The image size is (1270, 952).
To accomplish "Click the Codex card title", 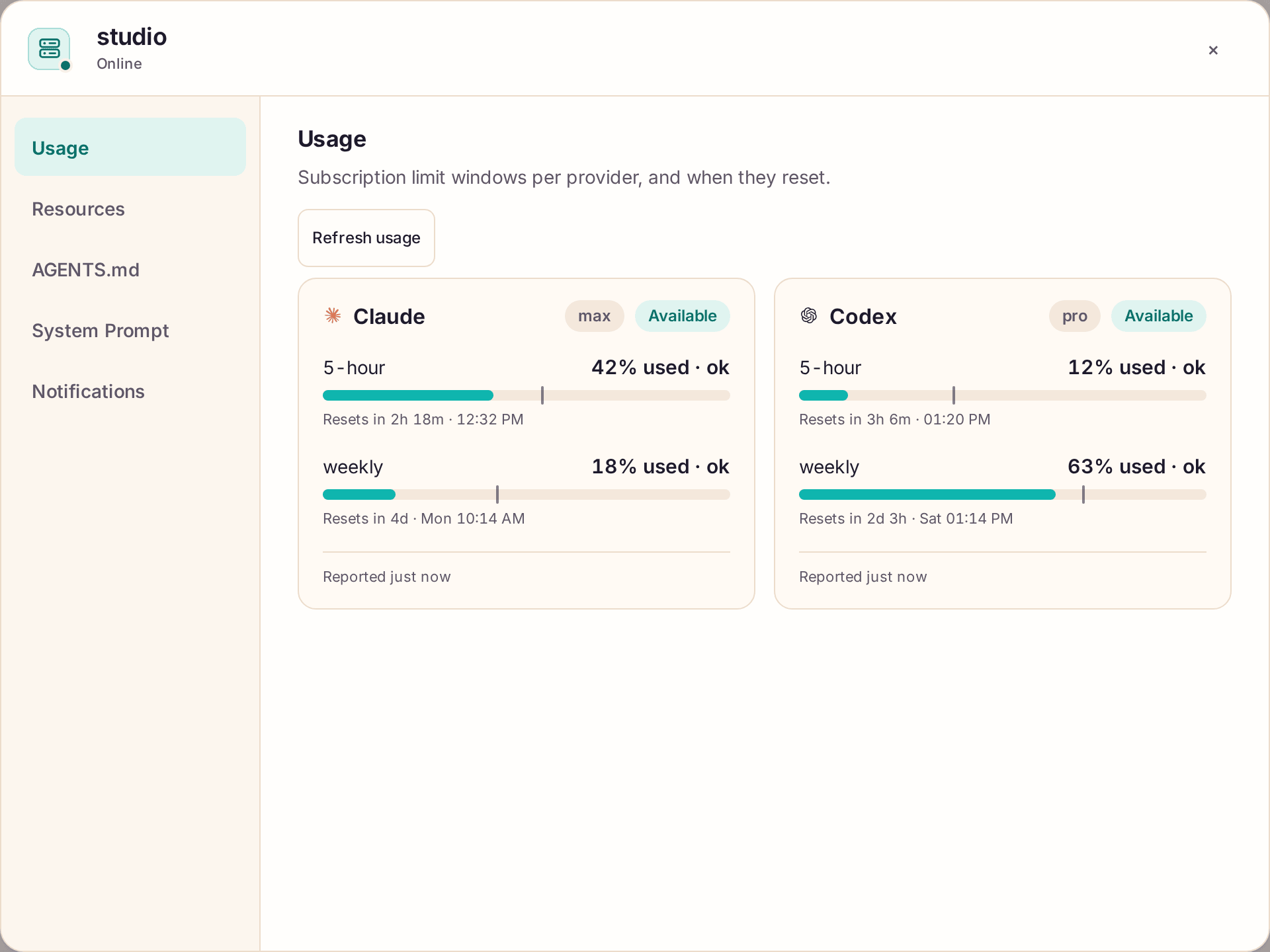I will pyautogui.click(x=863, y=316).
